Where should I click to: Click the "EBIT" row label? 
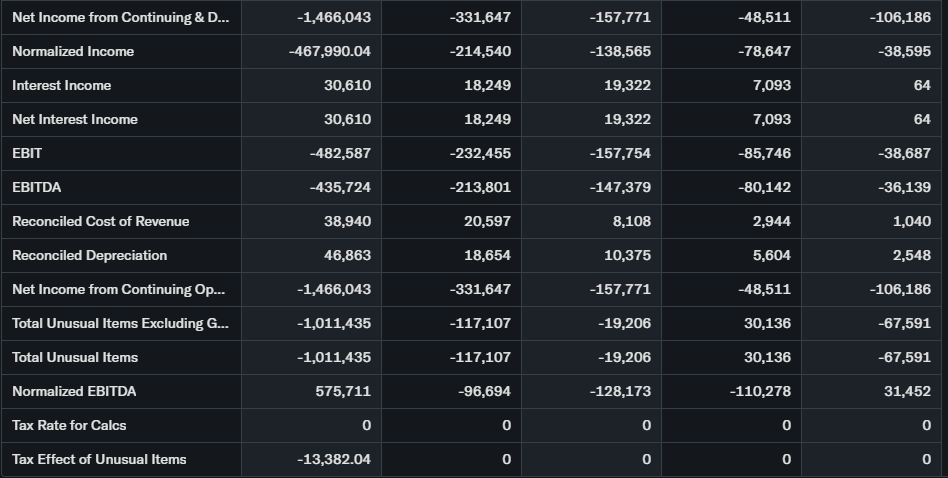tap(27, 153)
